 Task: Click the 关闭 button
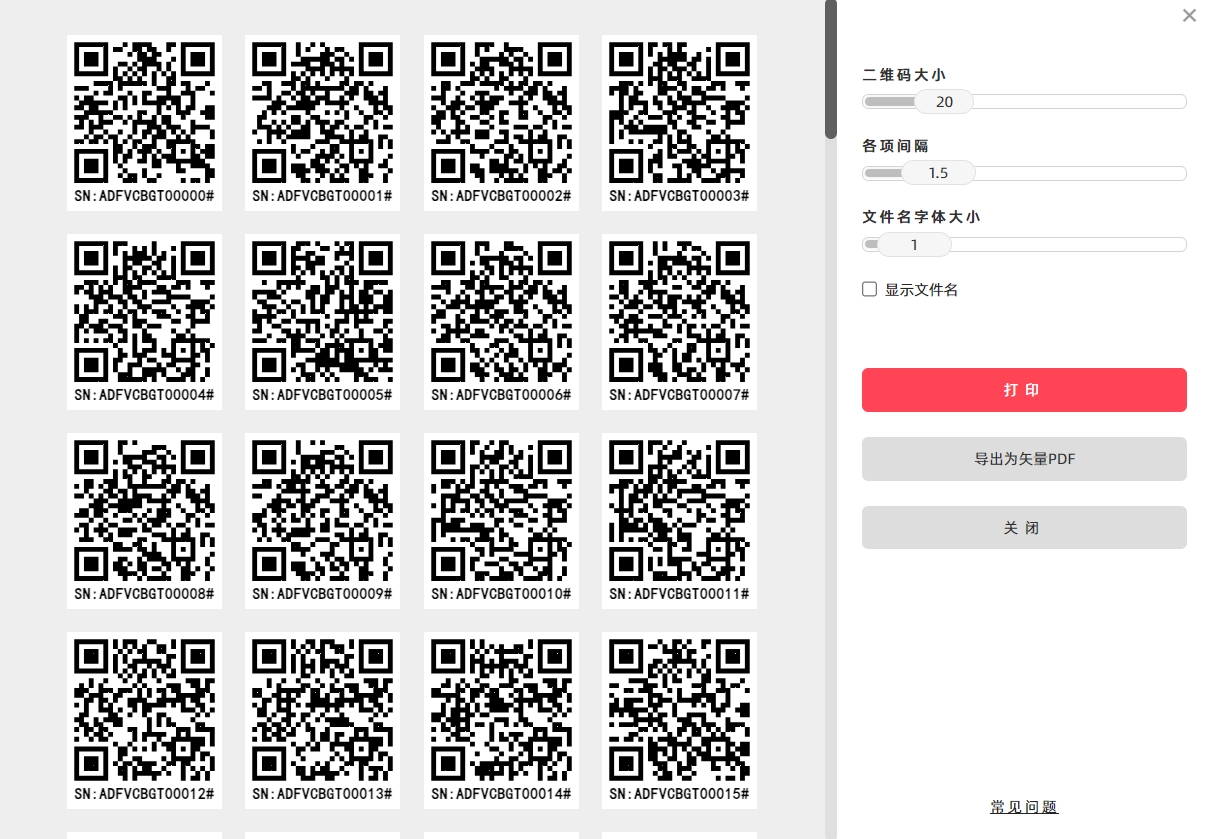coord(1024,527)
